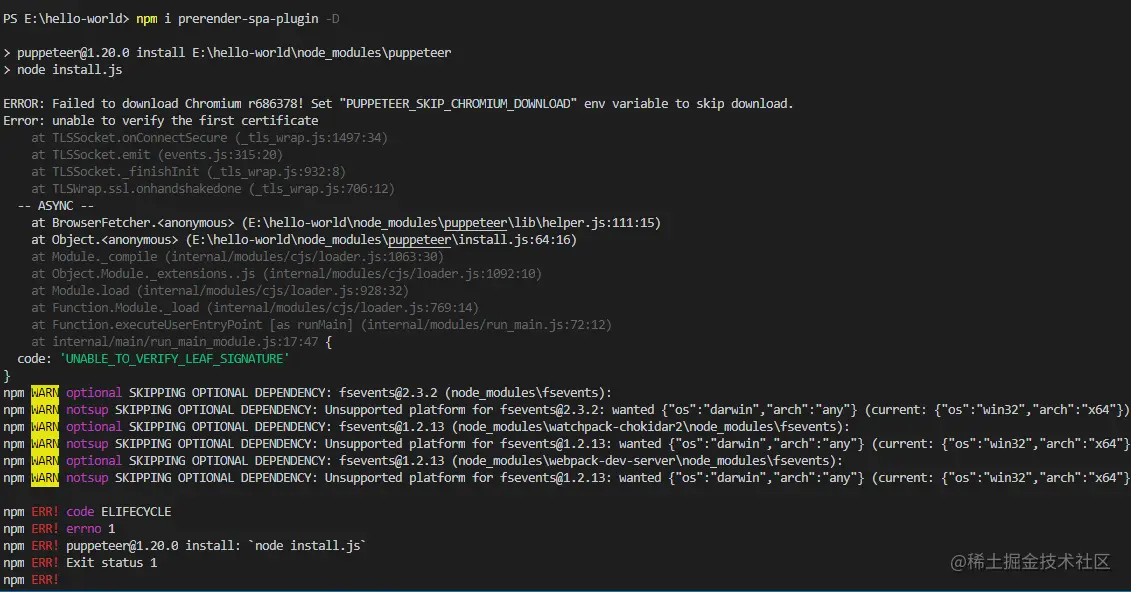Click the notsup warning for fsevents@2.3.2
Screen dimensions: 1131x592
tap(566, 410)
